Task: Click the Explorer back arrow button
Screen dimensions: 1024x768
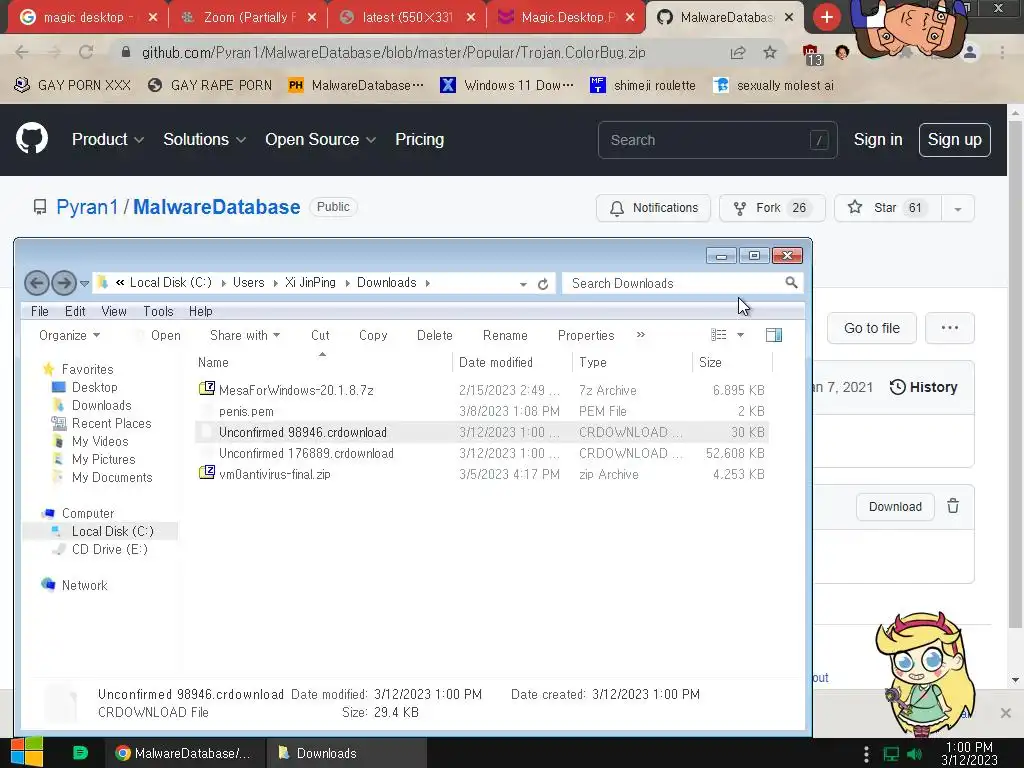Action: (37, 283)
